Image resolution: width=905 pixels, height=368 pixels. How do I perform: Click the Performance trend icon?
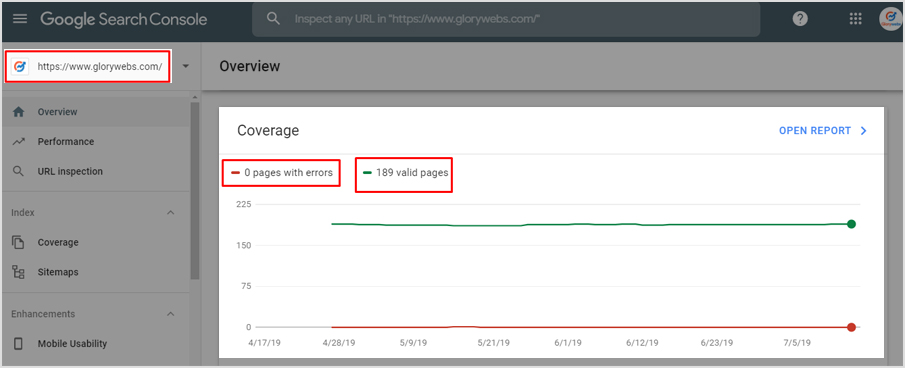pos(18,142)
